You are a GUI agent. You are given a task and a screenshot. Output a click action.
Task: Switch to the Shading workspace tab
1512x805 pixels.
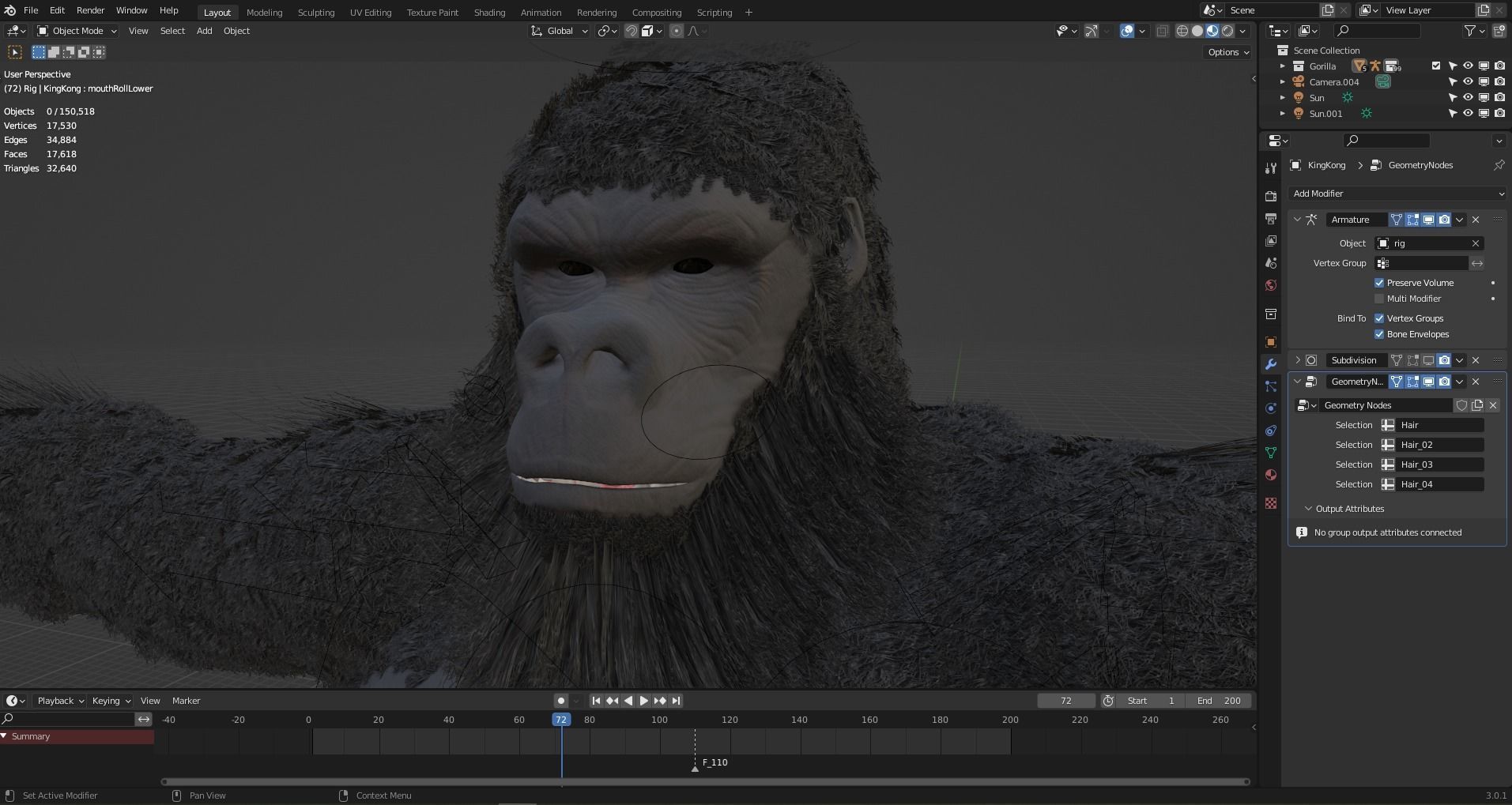click(489, 12)
